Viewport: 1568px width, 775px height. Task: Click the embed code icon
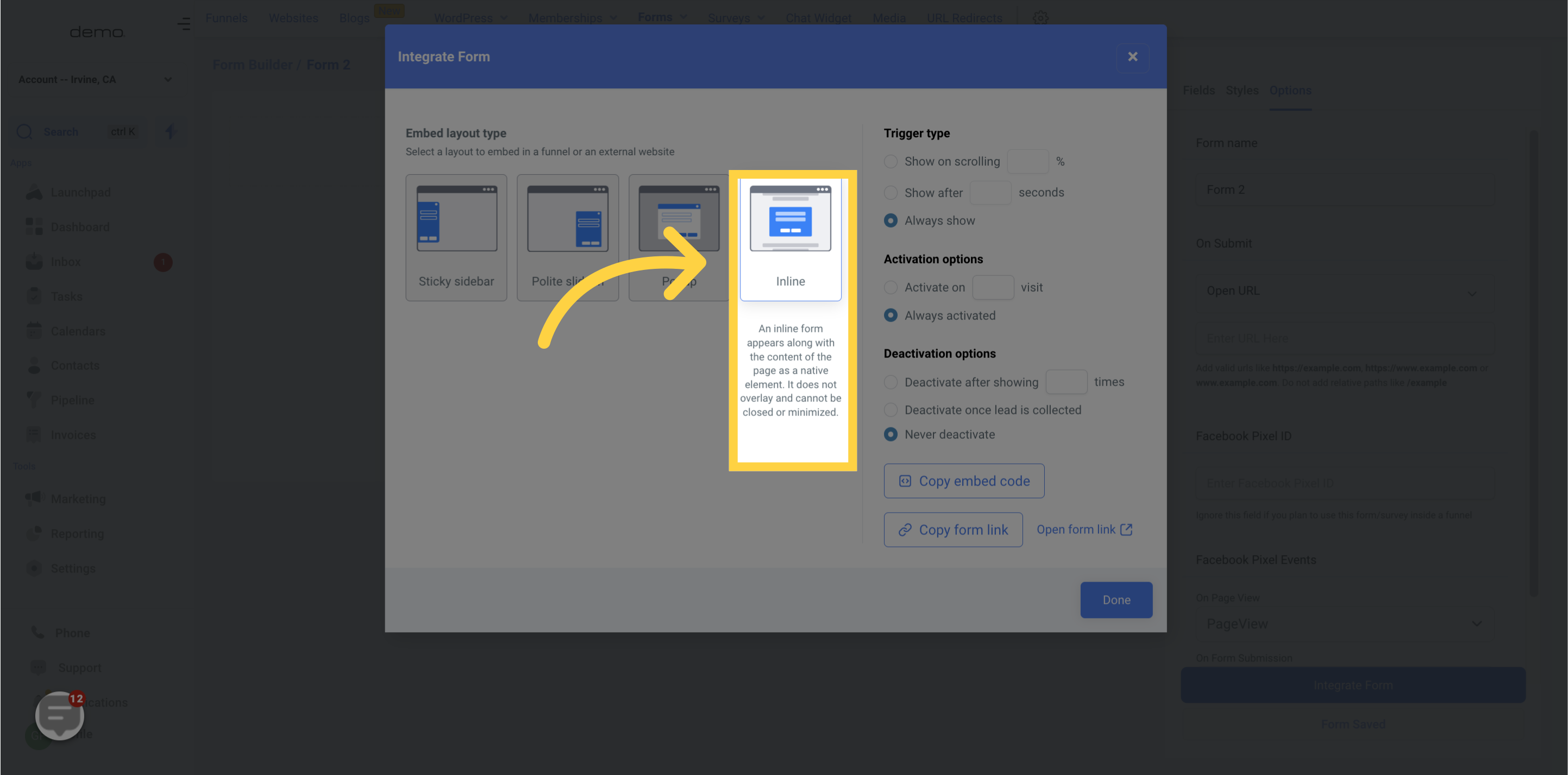[905, 481]
